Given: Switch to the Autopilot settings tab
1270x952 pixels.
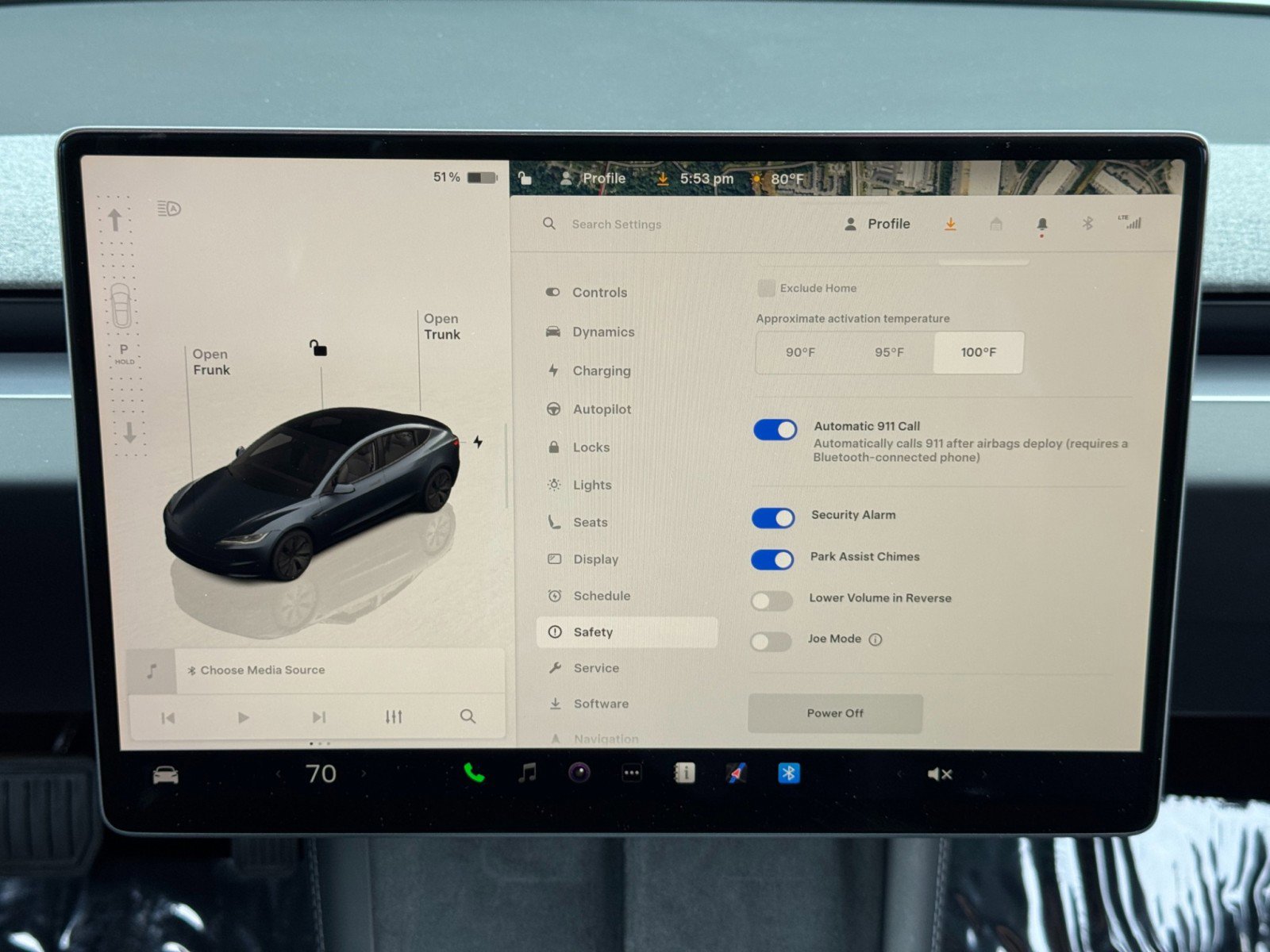Looking at the screenshot, I should pos(604,409).
